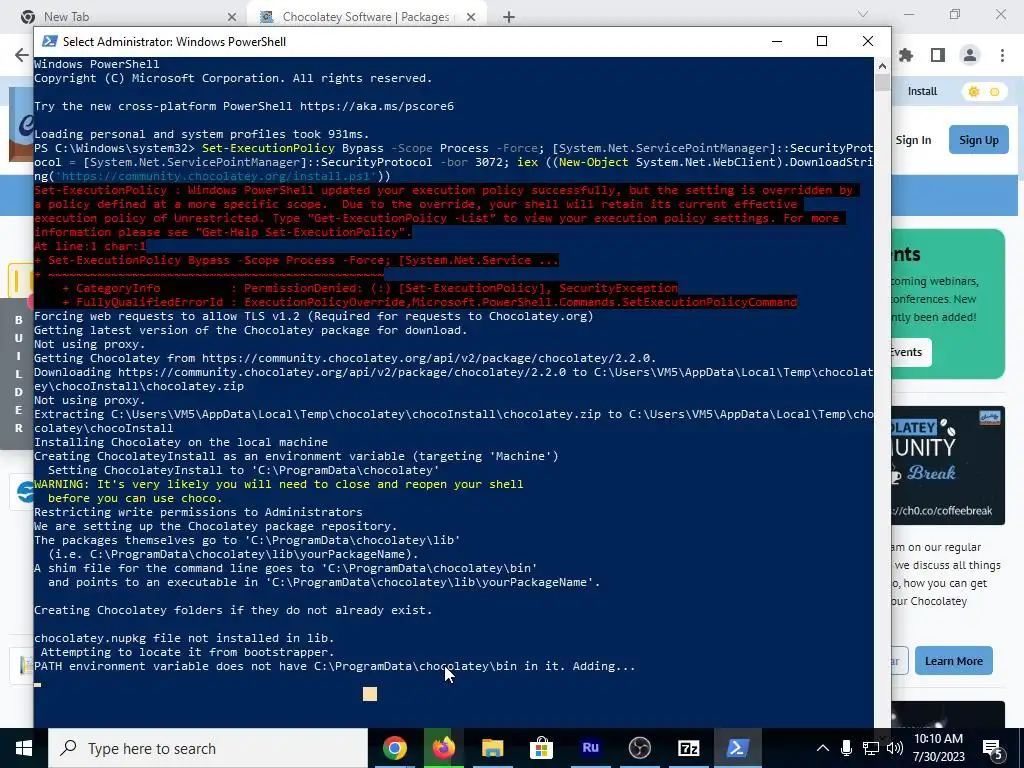
Task: Toggle the light/dark theme switch on Chocolatey
Action: pyautogui.click(x=984, y=91)
